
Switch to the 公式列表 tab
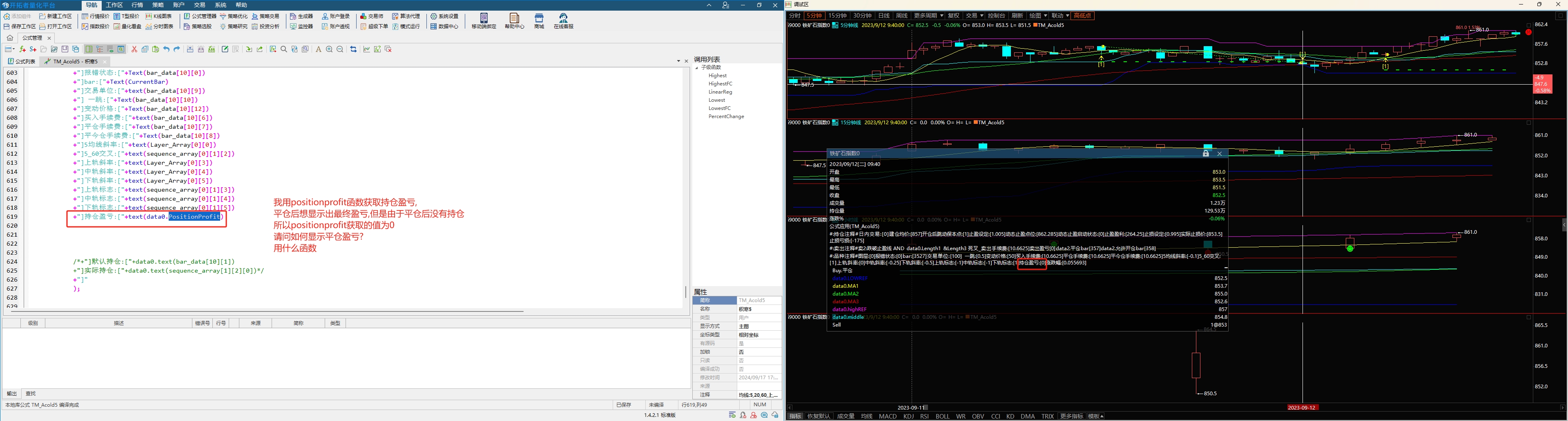click(22, 62)
